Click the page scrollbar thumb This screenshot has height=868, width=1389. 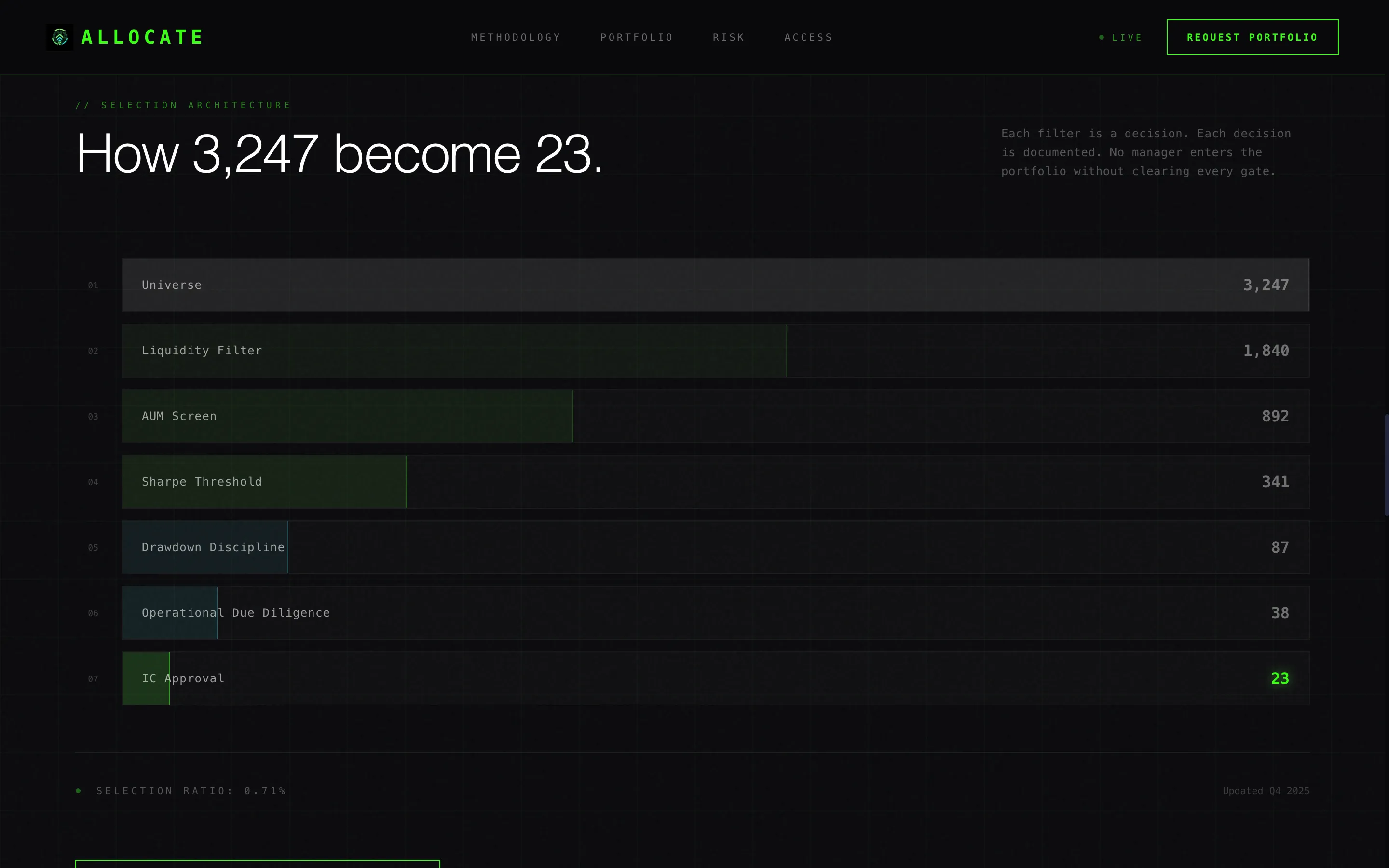[1386, 465]
